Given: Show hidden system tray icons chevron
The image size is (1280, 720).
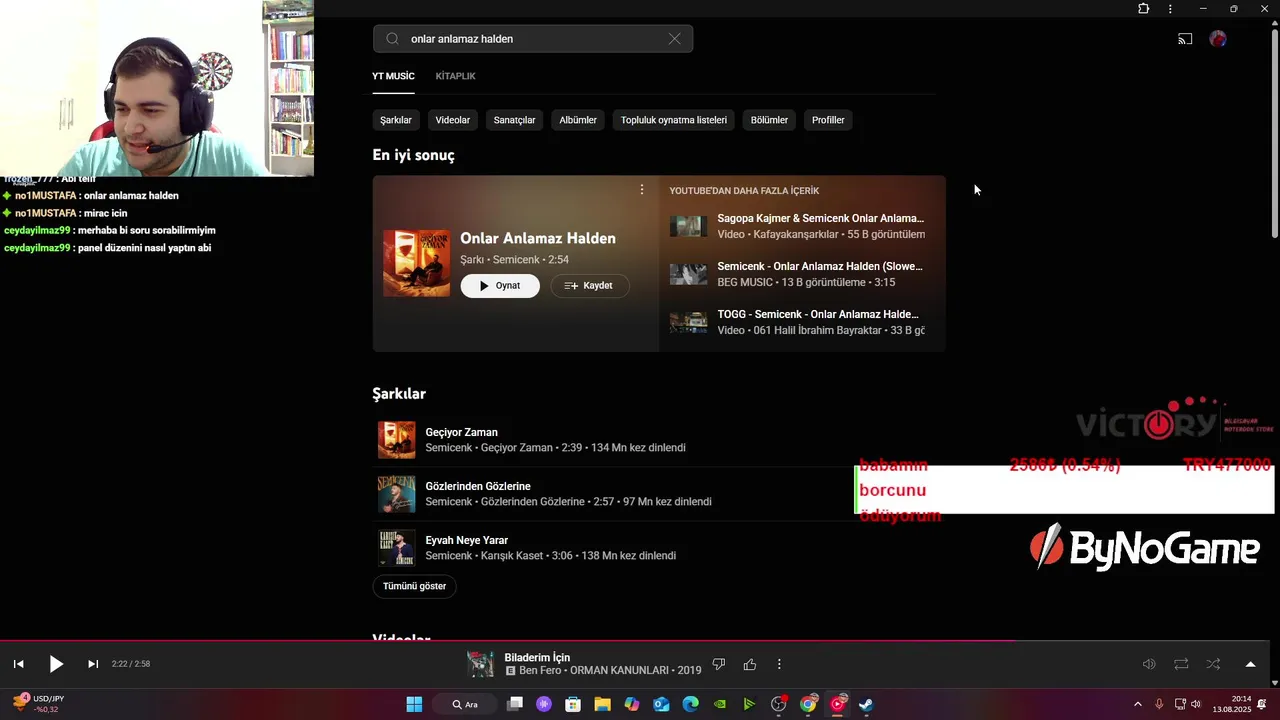Looking at the screenshot, I should point(1138,704).
